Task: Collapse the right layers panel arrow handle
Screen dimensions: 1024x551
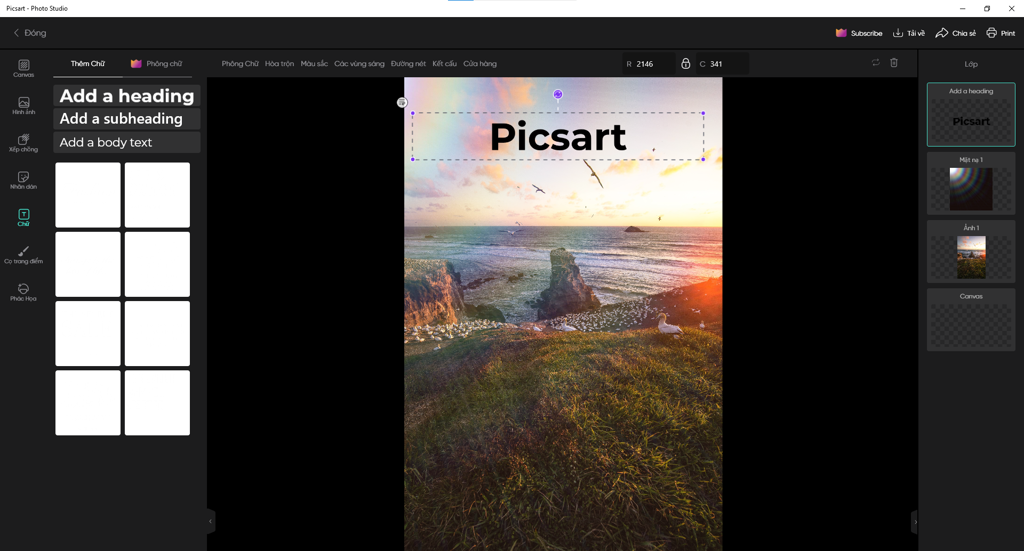Action: [915, 522]
